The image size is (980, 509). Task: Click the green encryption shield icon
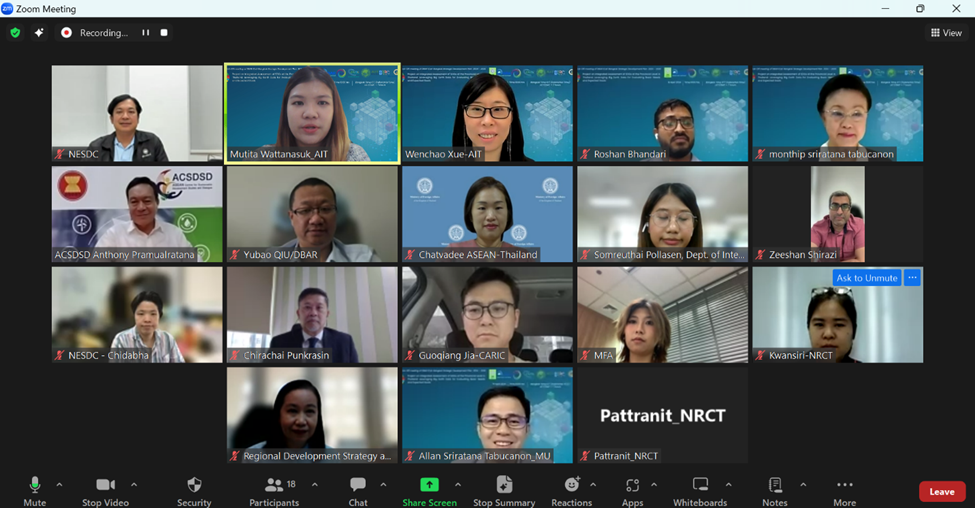(x=15, y=33)
